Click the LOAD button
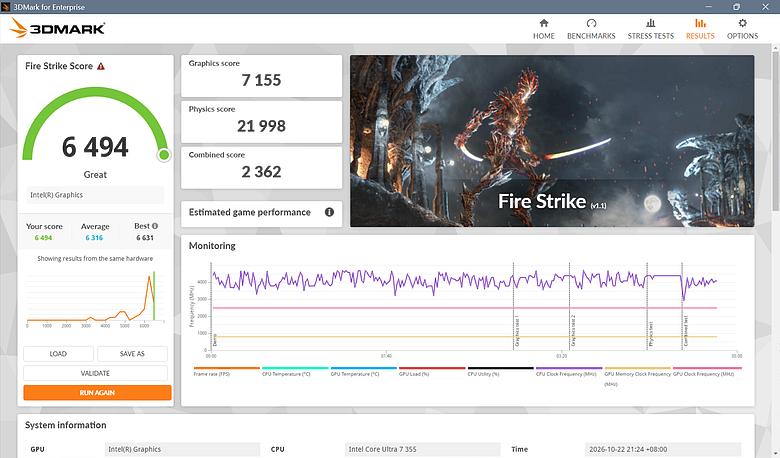The image size is (780, 458). coord(58,354)
